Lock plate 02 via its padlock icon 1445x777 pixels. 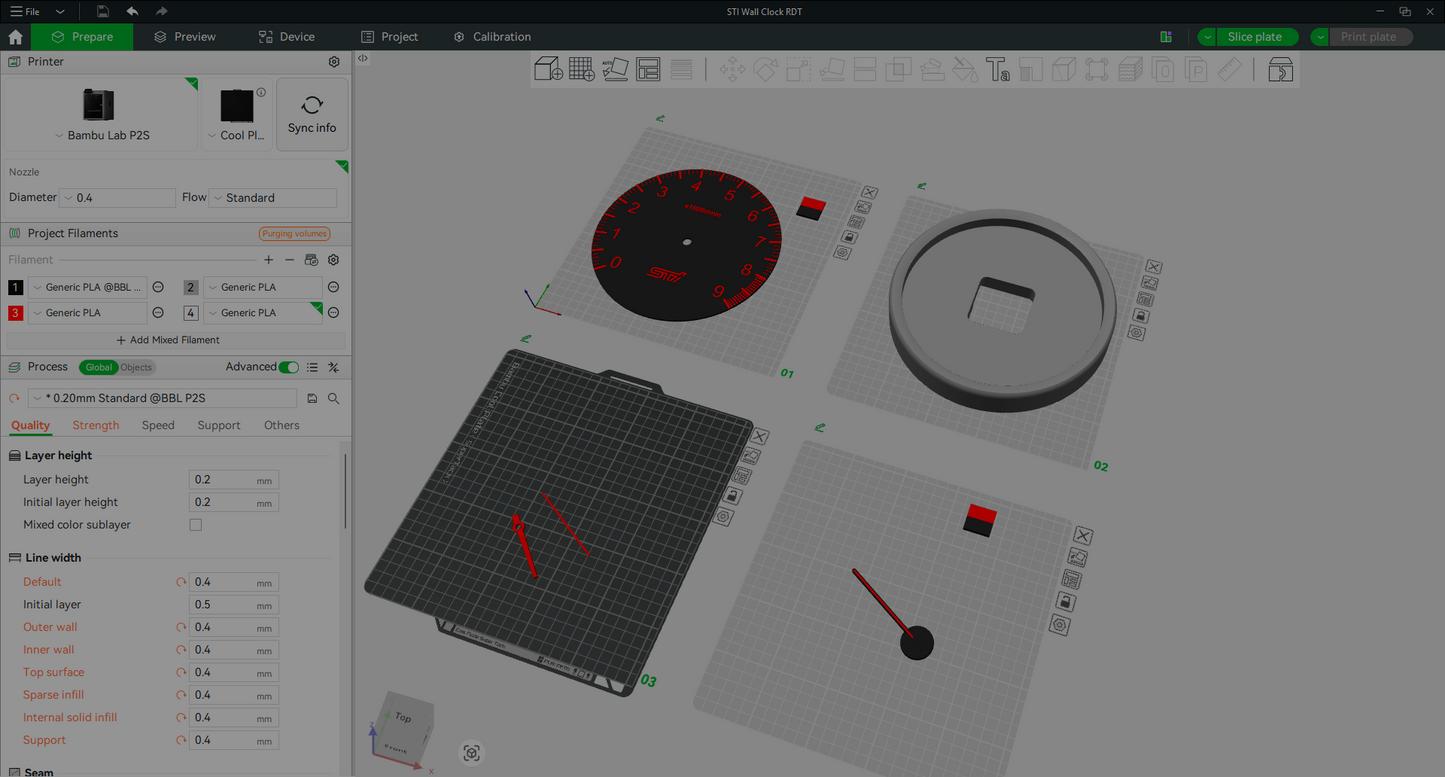(1140, 316)
